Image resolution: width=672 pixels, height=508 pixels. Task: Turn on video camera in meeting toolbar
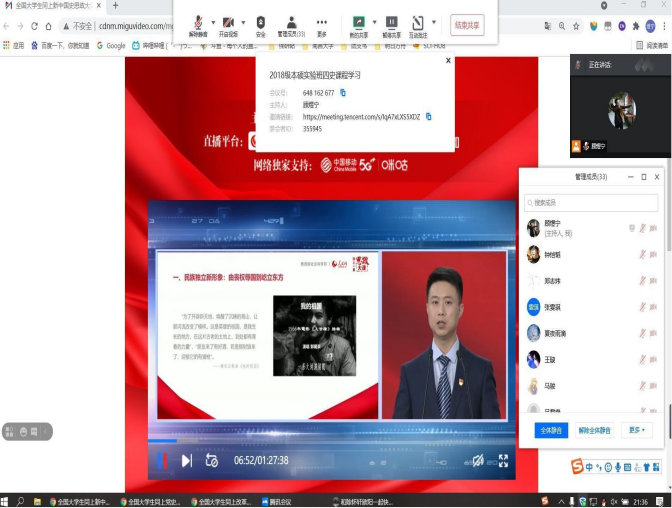[229, 24]
